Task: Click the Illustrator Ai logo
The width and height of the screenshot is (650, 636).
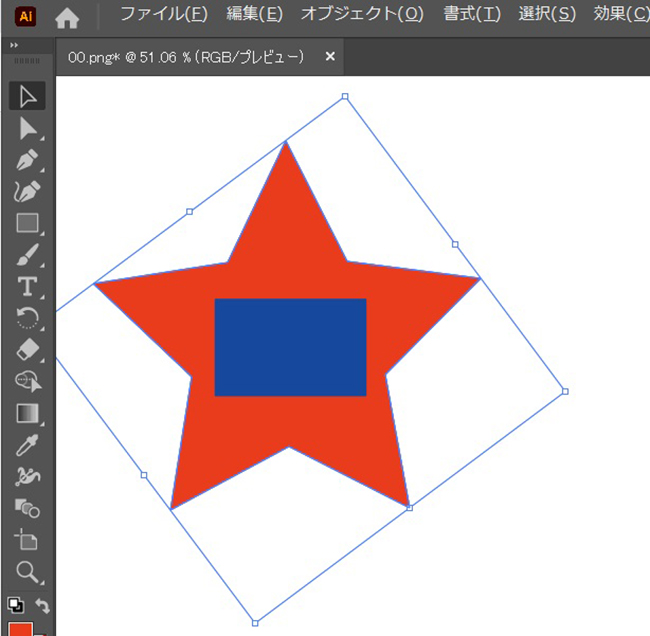Action: (x=25, y=17)
